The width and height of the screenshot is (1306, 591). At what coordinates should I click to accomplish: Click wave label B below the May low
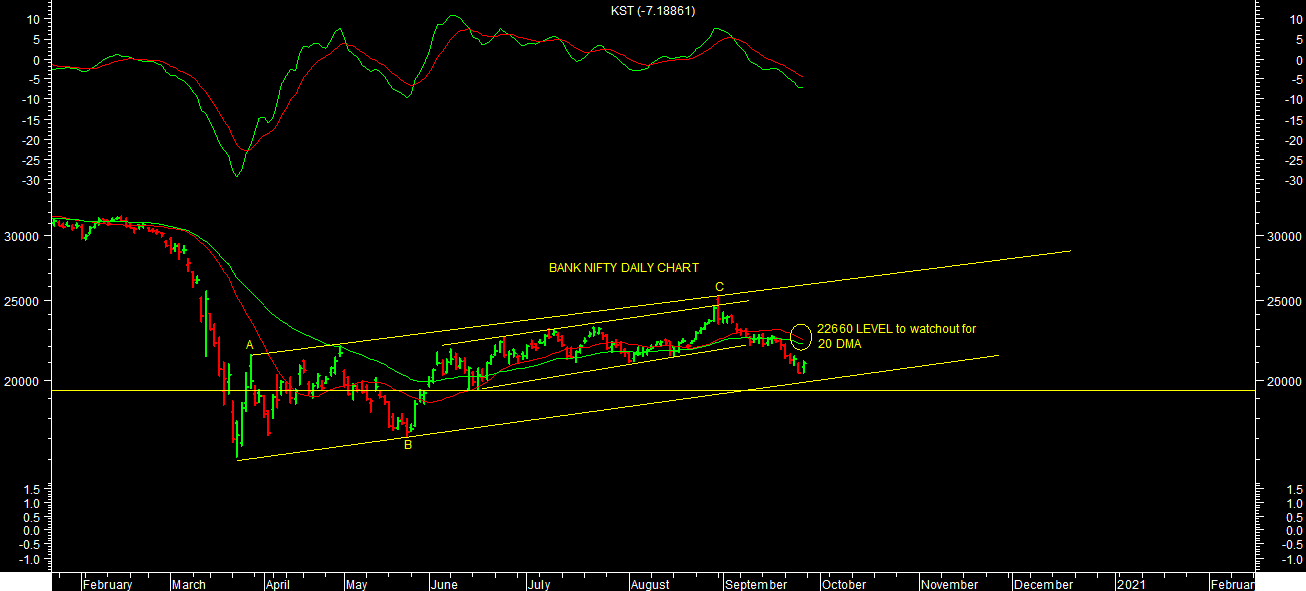pos(407,445)
